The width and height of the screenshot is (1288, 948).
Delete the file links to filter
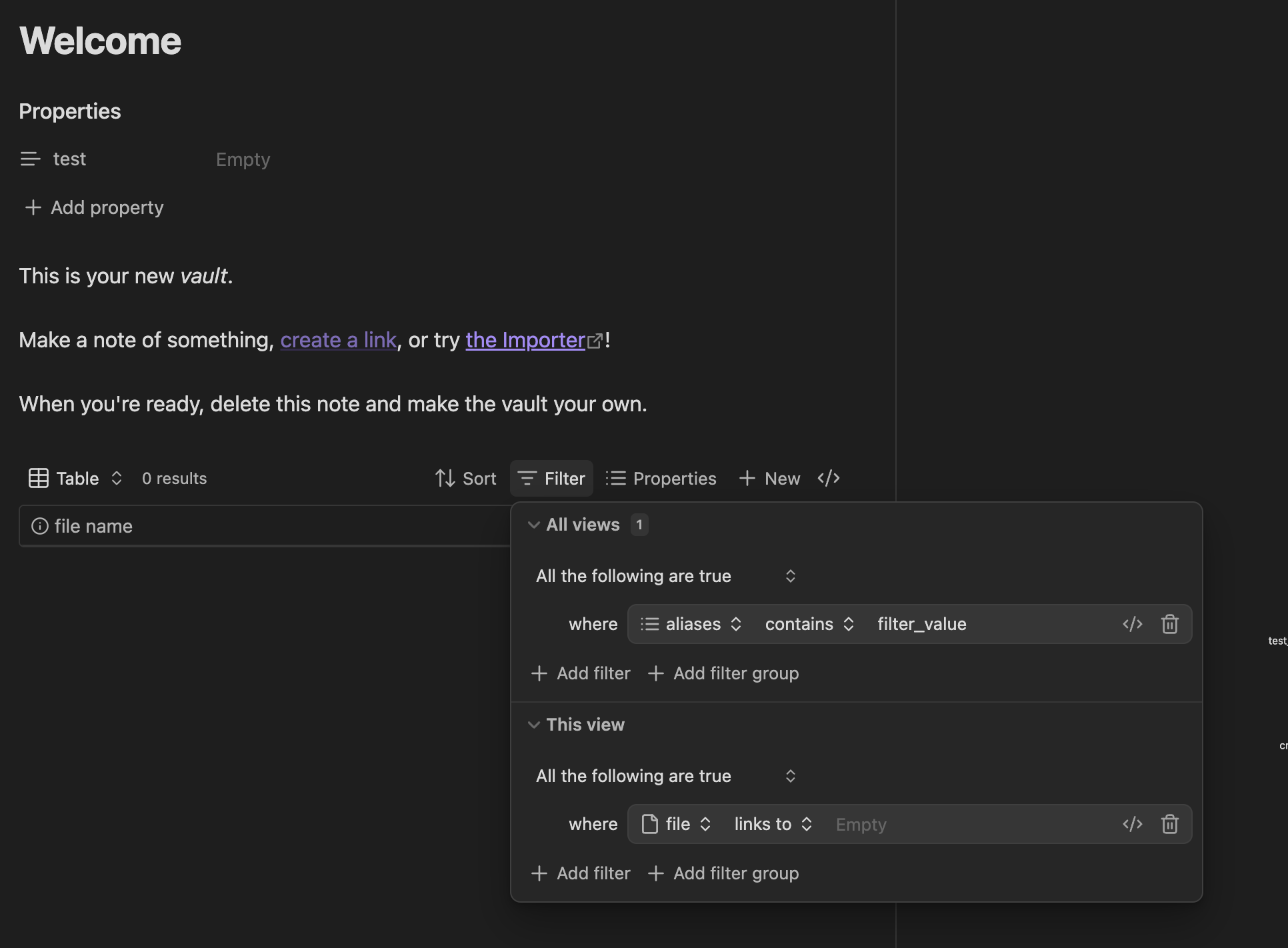click(x=1169, y=824)
